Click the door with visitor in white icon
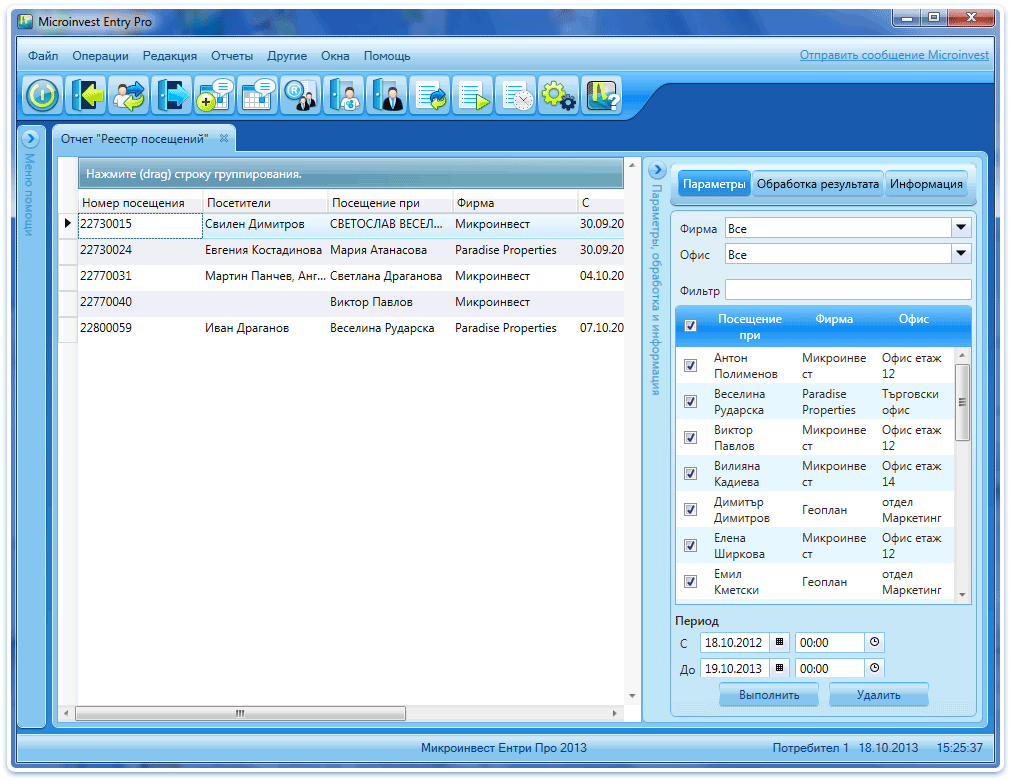 point(344,95)
